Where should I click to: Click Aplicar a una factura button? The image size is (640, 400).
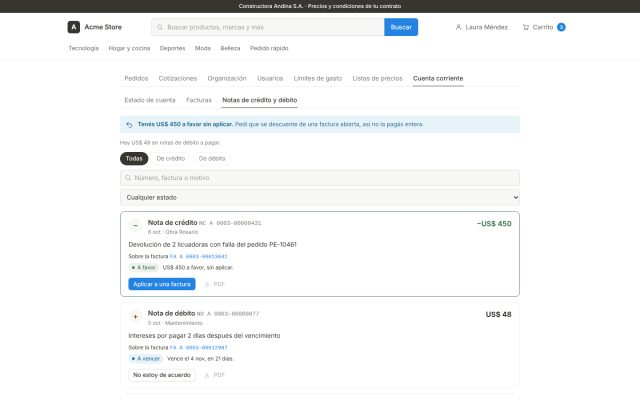(x=162, y=284)
